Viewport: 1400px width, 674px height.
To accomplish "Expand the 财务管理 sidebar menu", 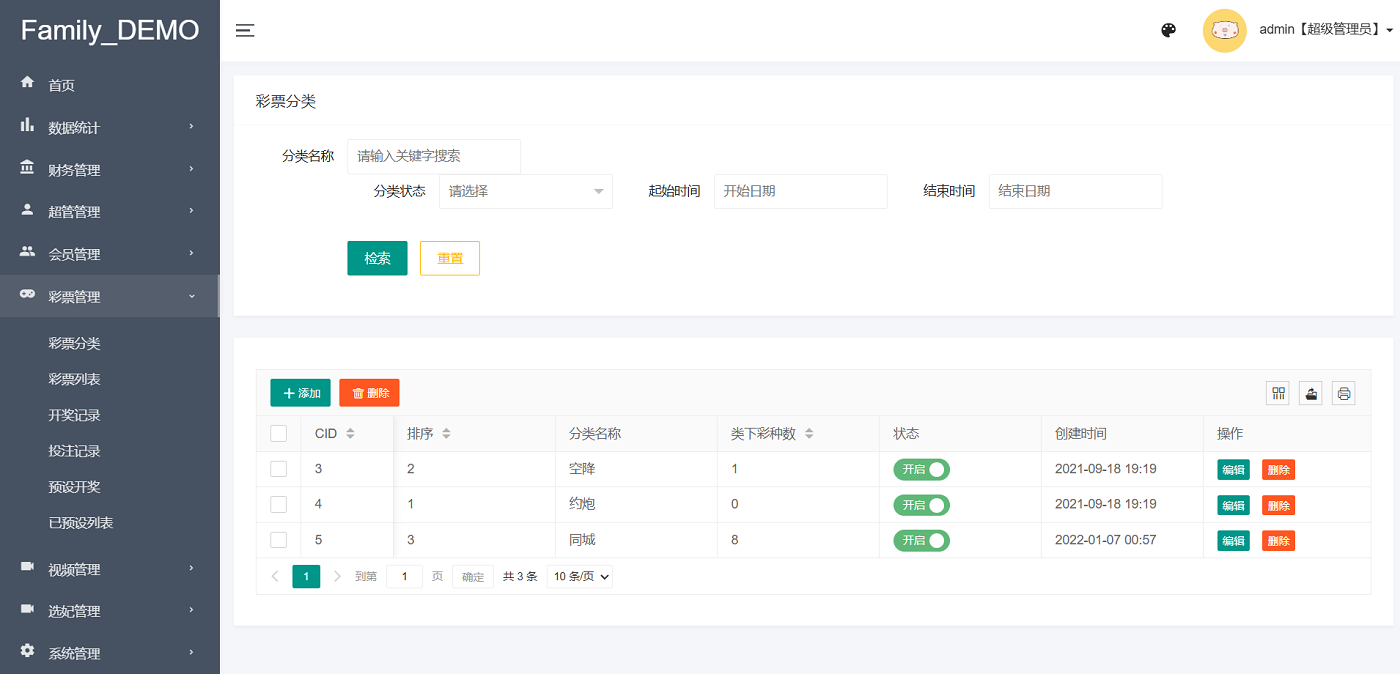I will [x=110, y=170].
